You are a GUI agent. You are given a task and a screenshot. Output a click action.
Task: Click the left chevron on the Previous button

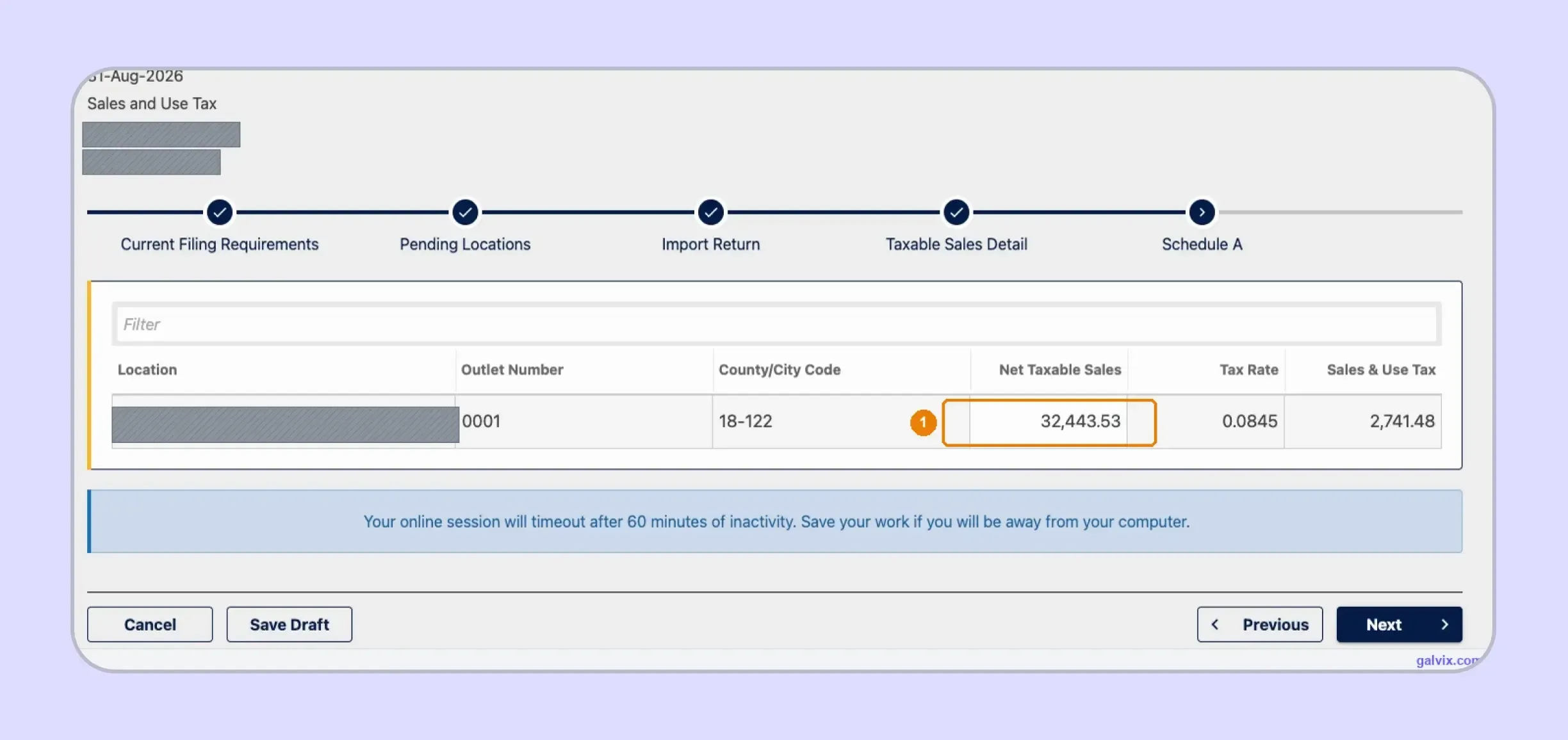1214,624
